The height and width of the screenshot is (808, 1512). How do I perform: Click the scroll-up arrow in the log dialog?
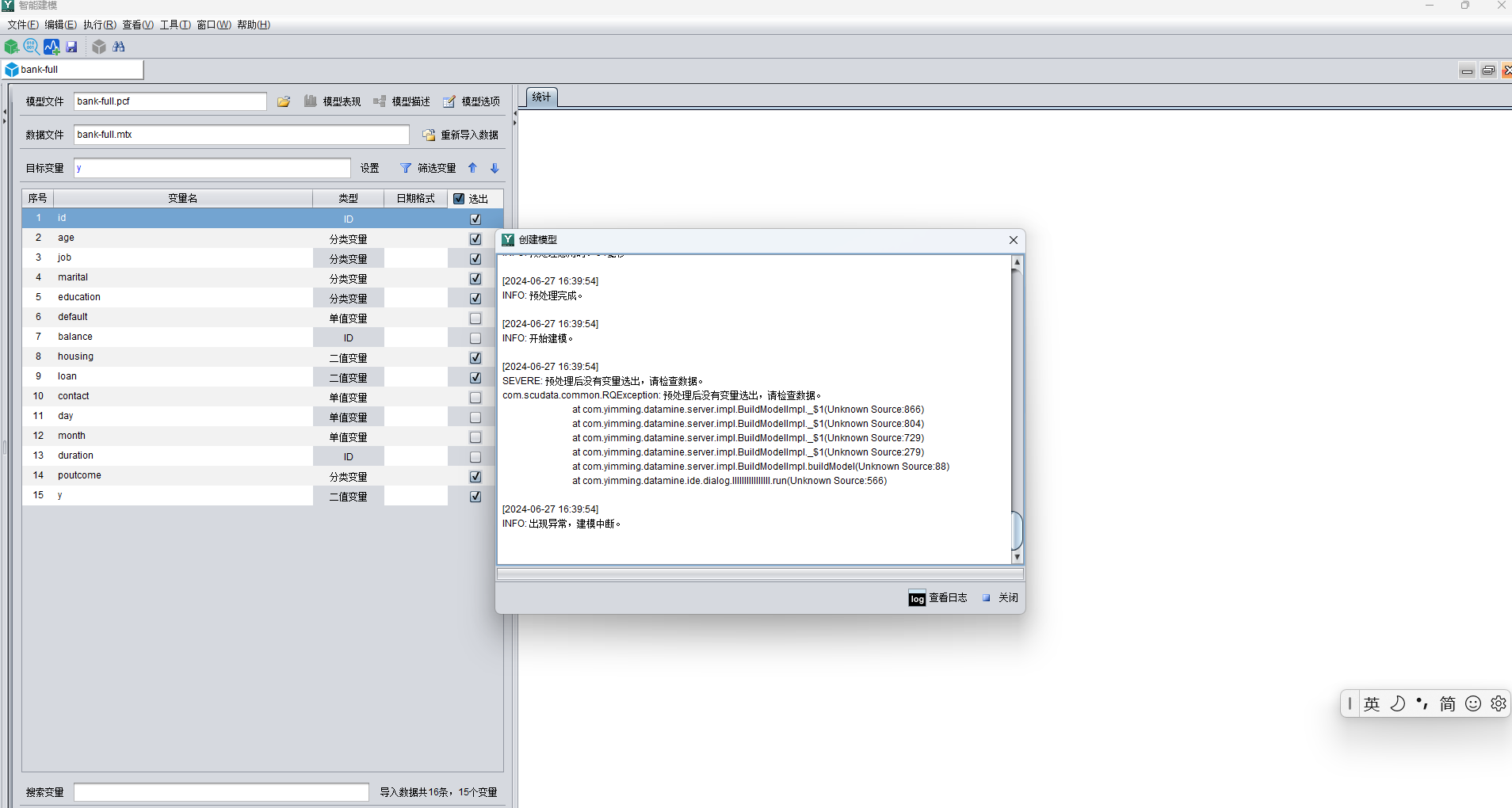(1018, 262)
